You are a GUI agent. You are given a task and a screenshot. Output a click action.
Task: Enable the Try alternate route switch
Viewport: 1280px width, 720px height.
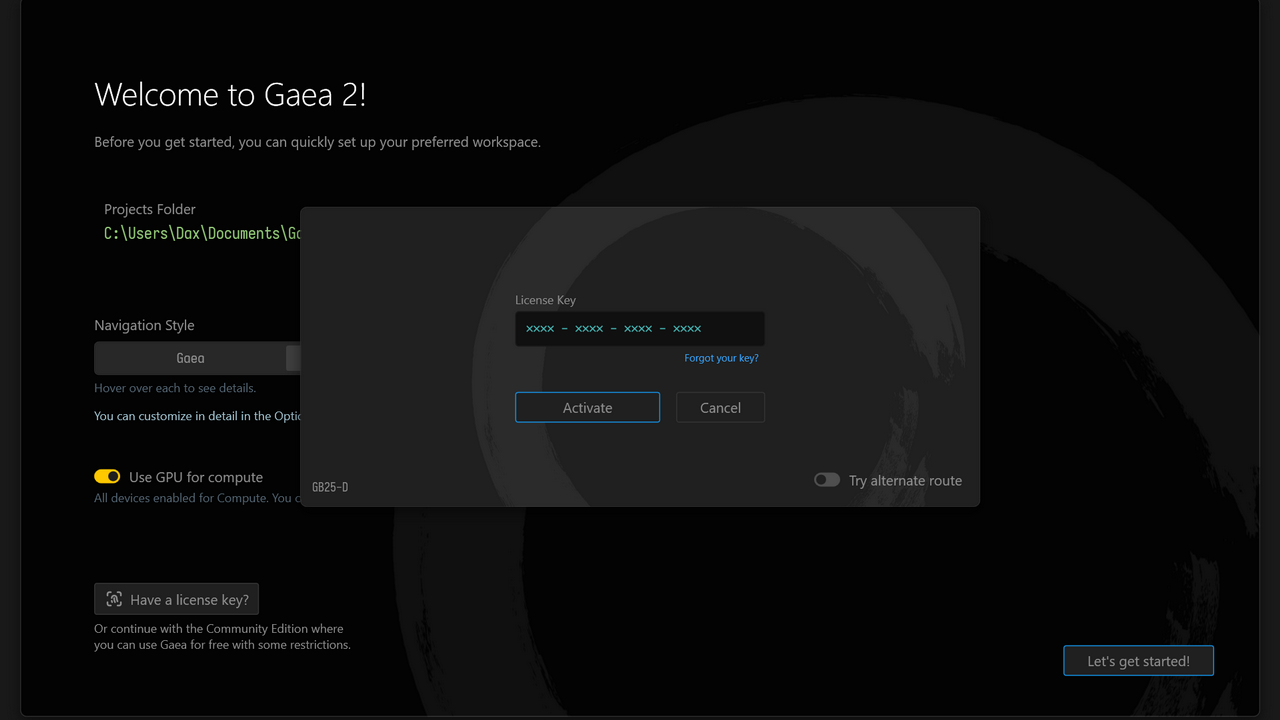click(827, 480)
